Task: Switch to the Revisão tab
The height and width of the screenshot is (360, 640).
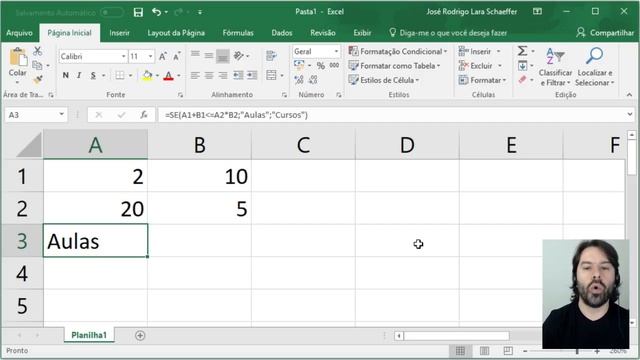Action: pyautogui.click(x=322, y=33)
